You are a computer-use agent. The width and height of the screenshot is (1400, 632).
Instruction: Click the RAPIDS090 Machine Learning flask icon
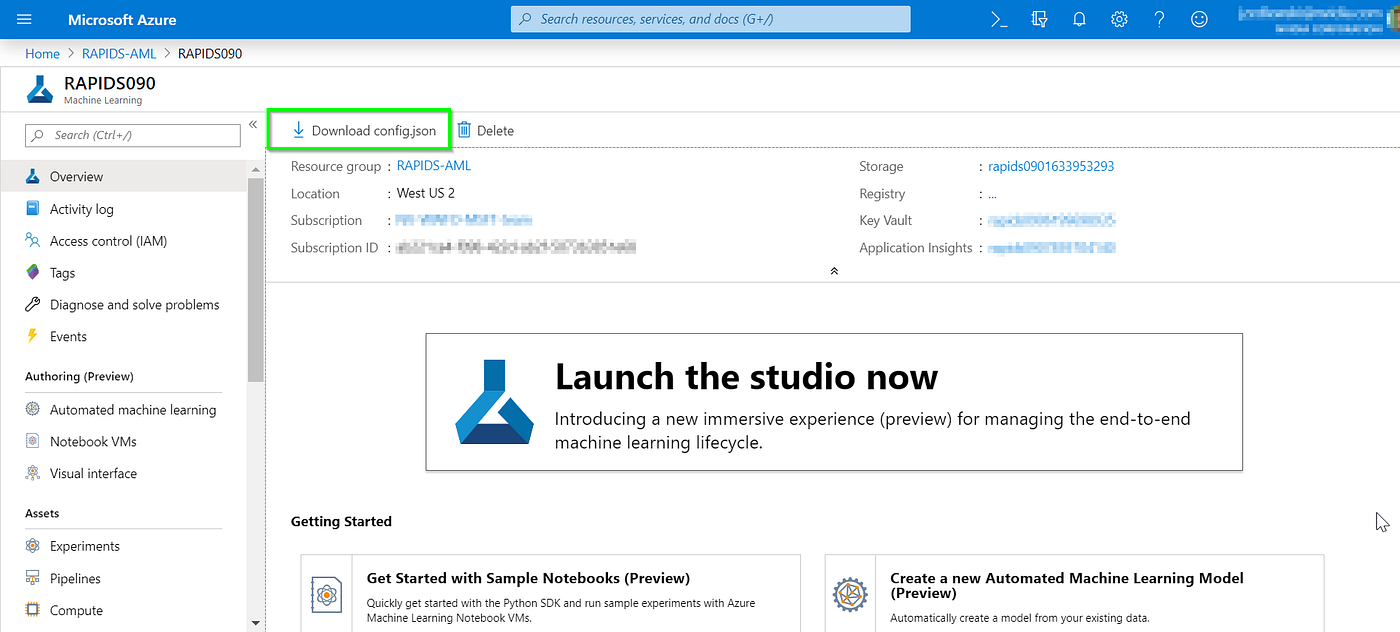tap(40, 89)
